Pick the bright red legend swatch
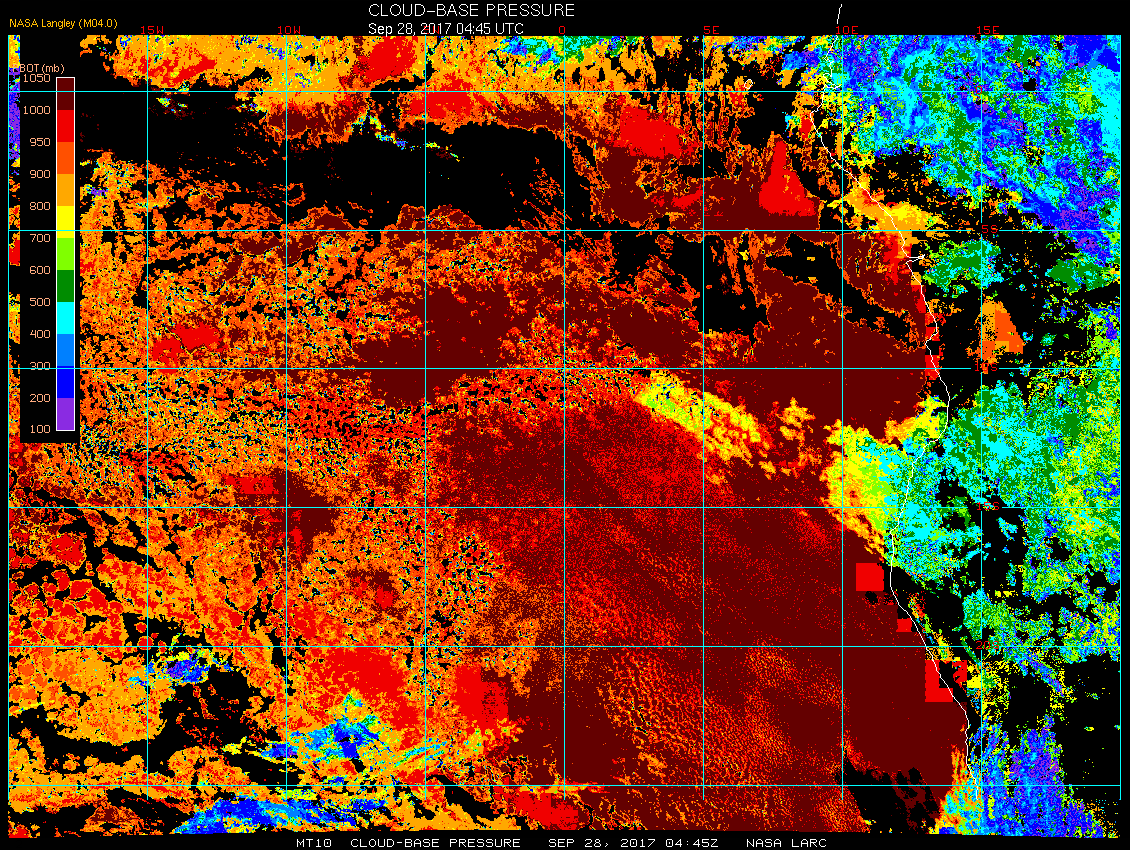This screenshot has width=1130, height=850. pos(66,125)
